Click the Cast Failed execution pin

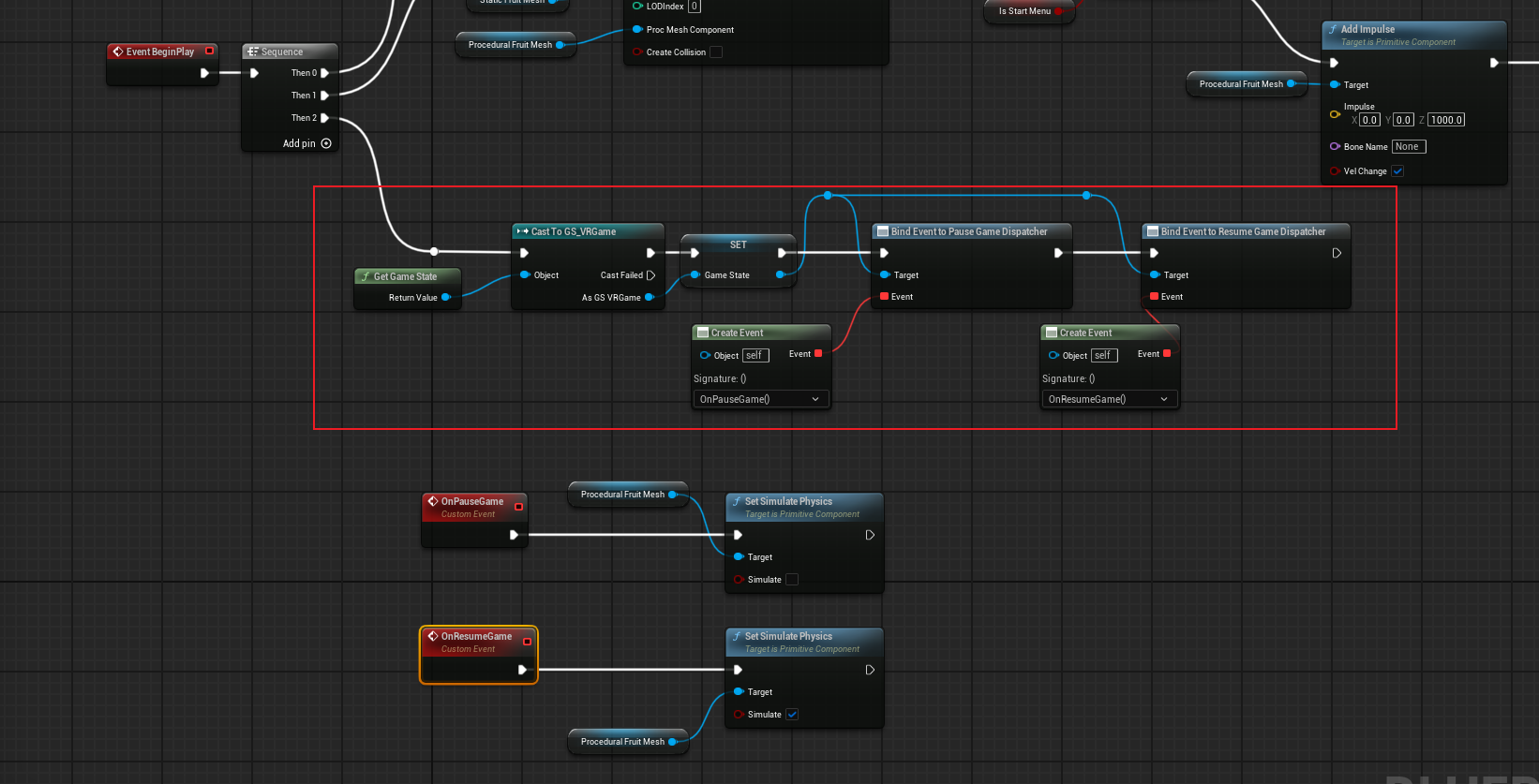[650, 275]
